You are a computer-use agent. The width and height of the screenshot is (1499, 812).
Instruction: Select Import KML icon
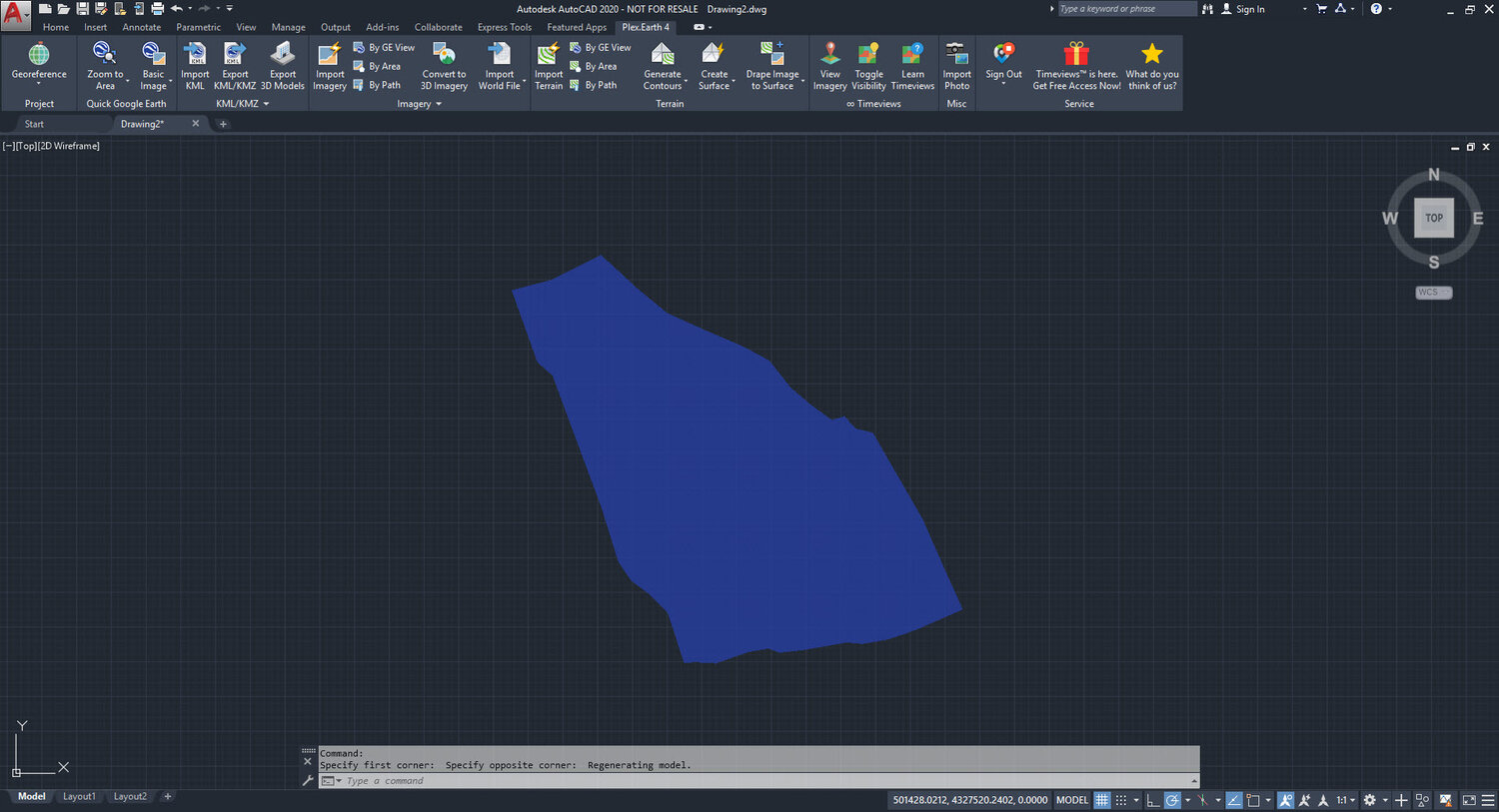point(195,54)
